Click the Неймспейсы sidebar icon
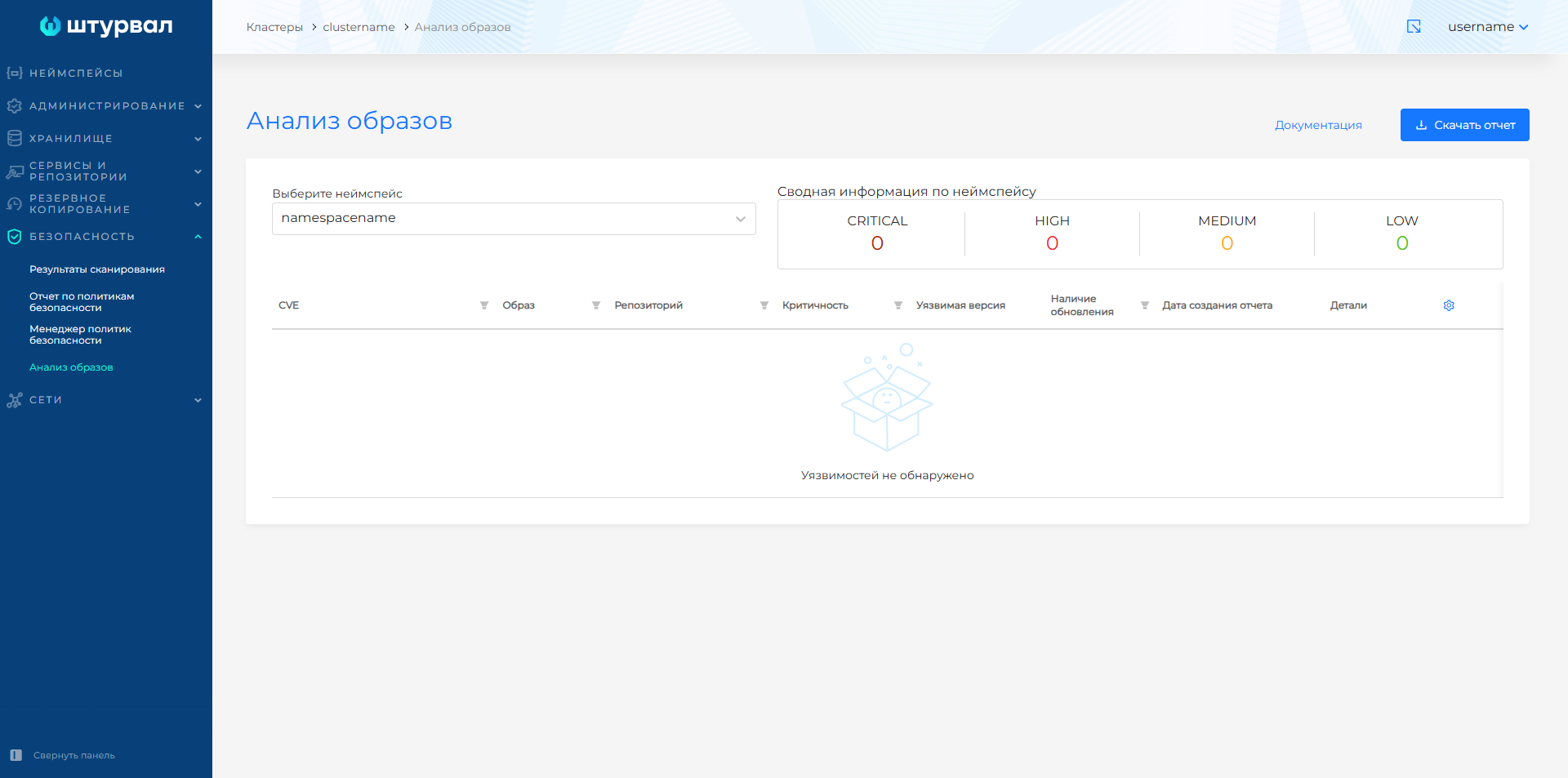Image resolution: width=1568 pixels, height=778 pixels. pos(15,73)
